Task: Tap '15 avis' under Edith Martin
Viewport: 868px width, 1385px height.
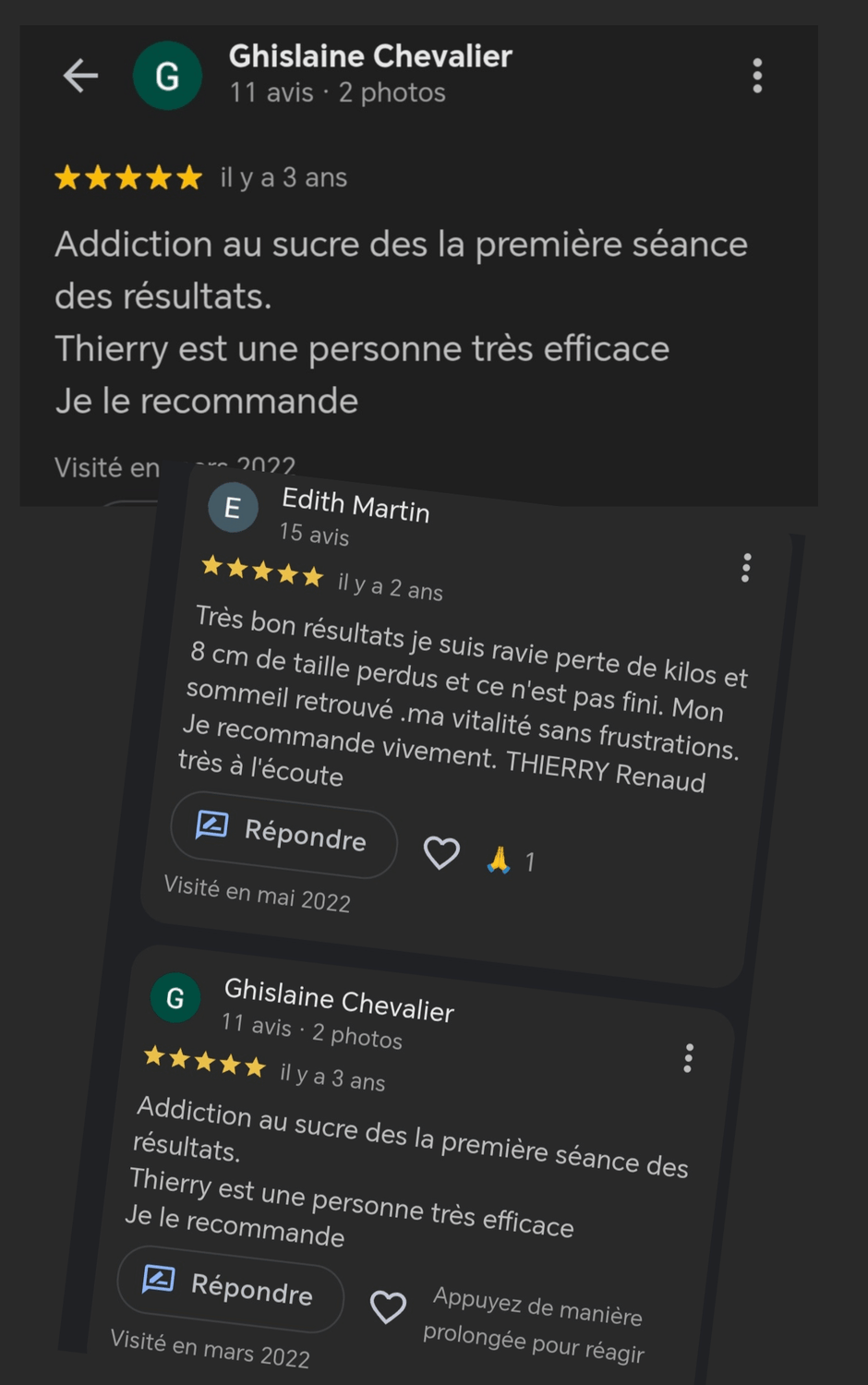Action: pyautogui.click(x=314, y=534)
